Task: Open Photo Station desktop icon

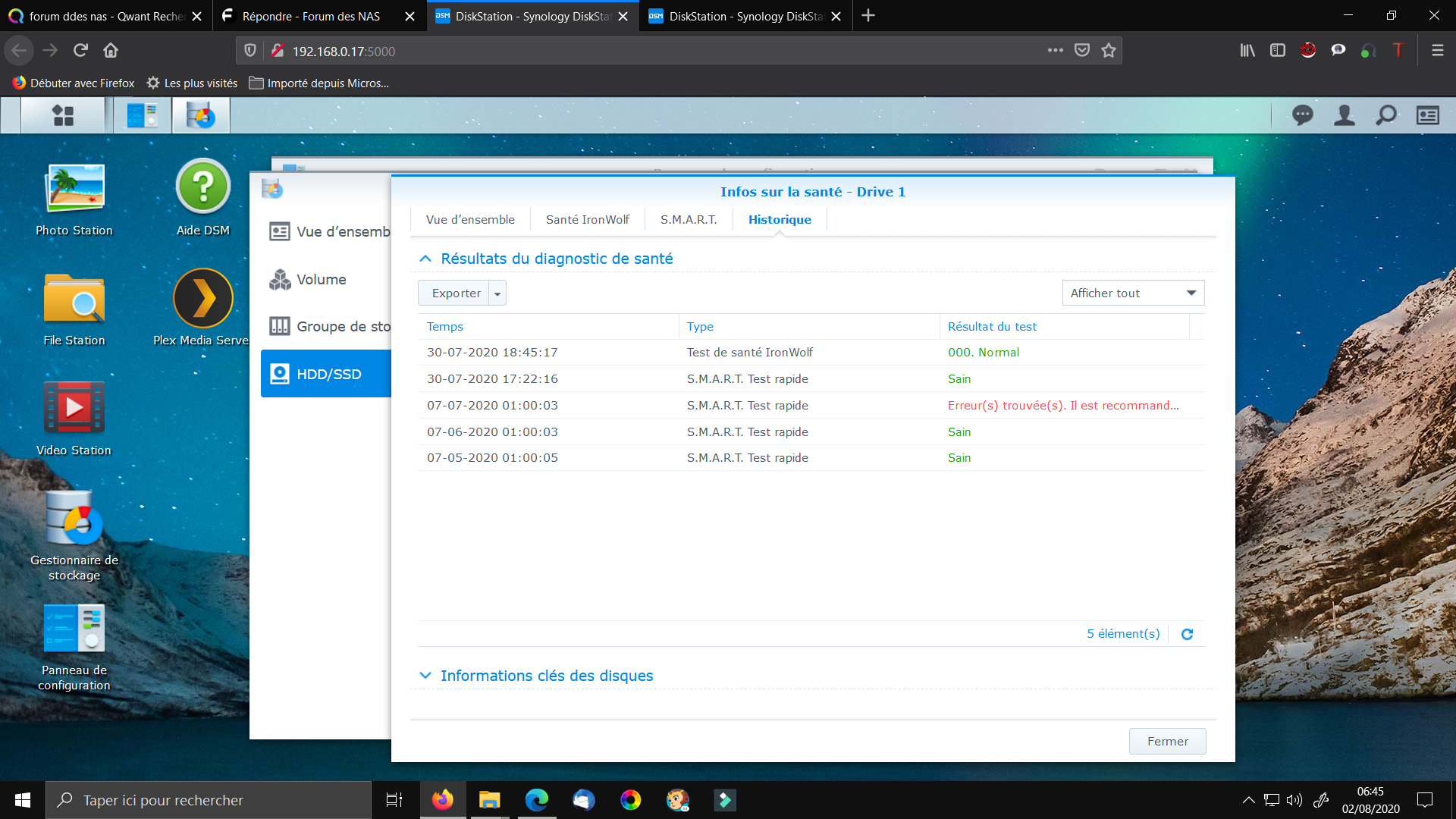Action: [x=74, y=189]
